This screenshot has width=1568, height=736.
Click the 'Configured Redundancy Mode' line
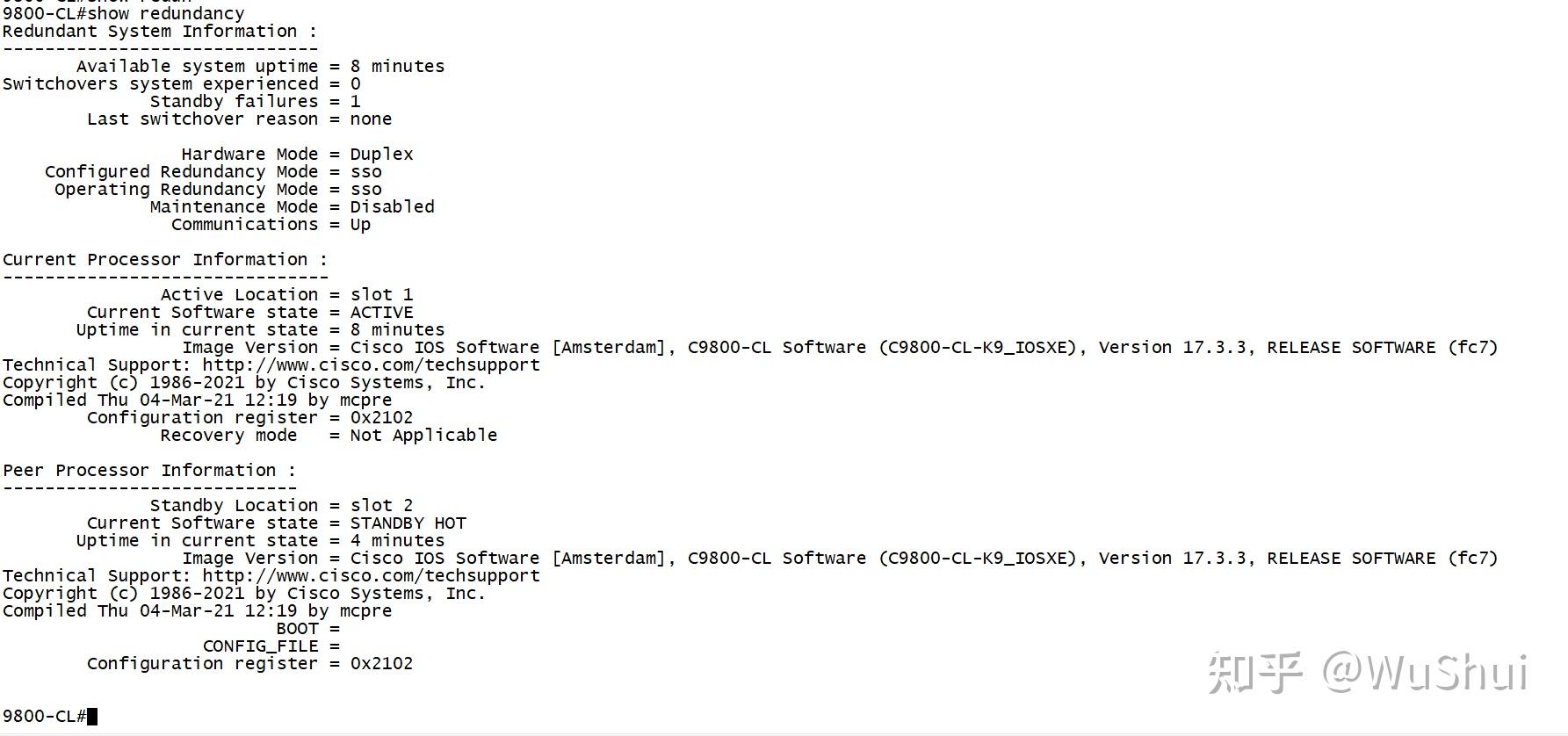[x=213, y=172]
